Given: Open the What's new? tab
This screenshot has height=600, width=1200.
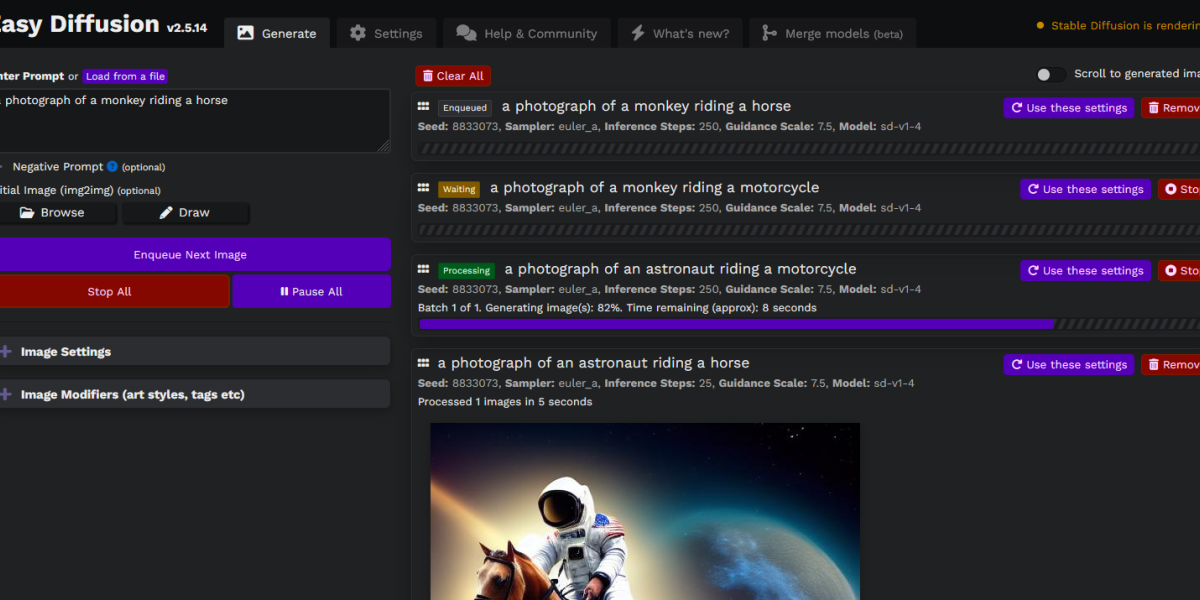Looking at the screenshot, I should click(x=679, y=33).
